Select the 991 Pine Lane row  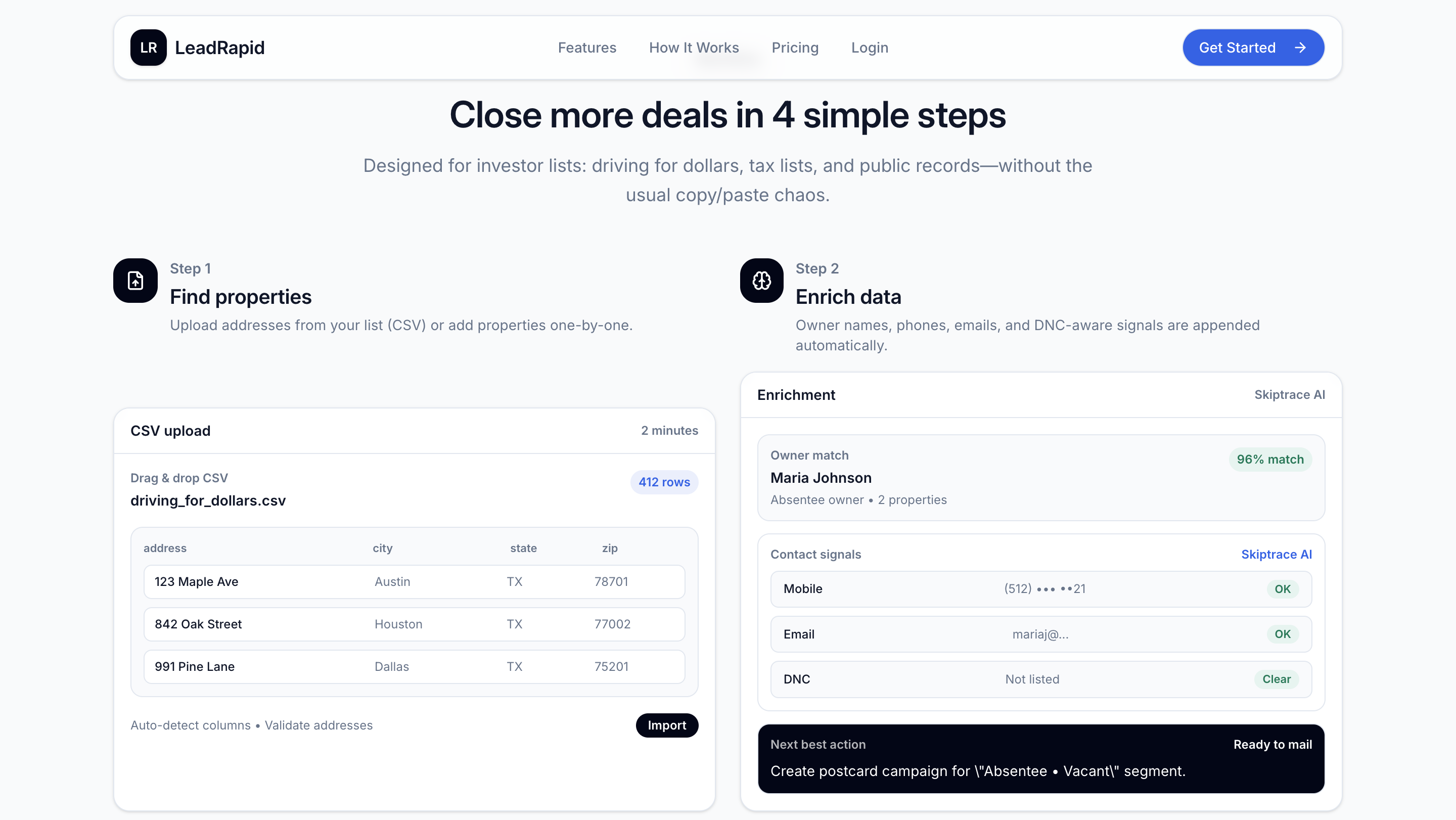pos(414,666)
